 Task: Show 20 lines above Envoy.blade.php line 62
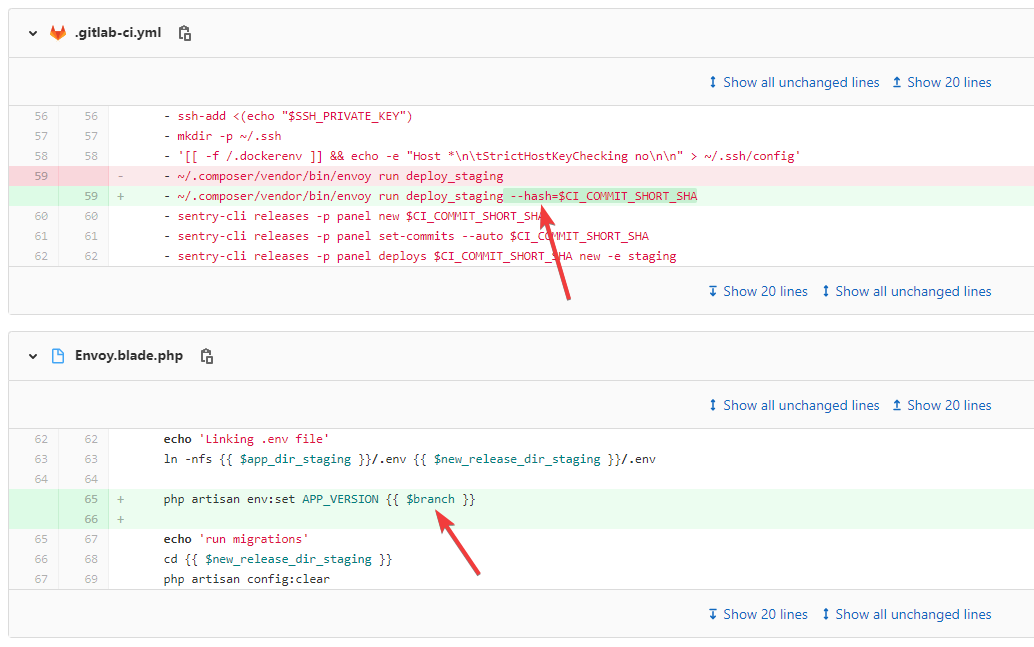[x=941, y=405]
